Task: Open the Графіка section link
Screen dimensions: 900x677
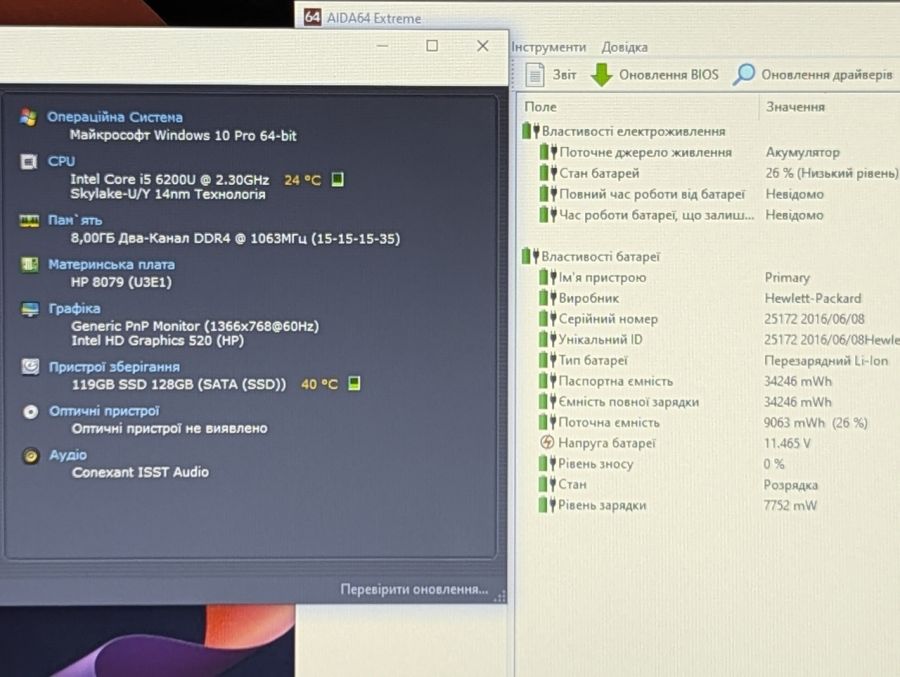Action: [75, 309]
